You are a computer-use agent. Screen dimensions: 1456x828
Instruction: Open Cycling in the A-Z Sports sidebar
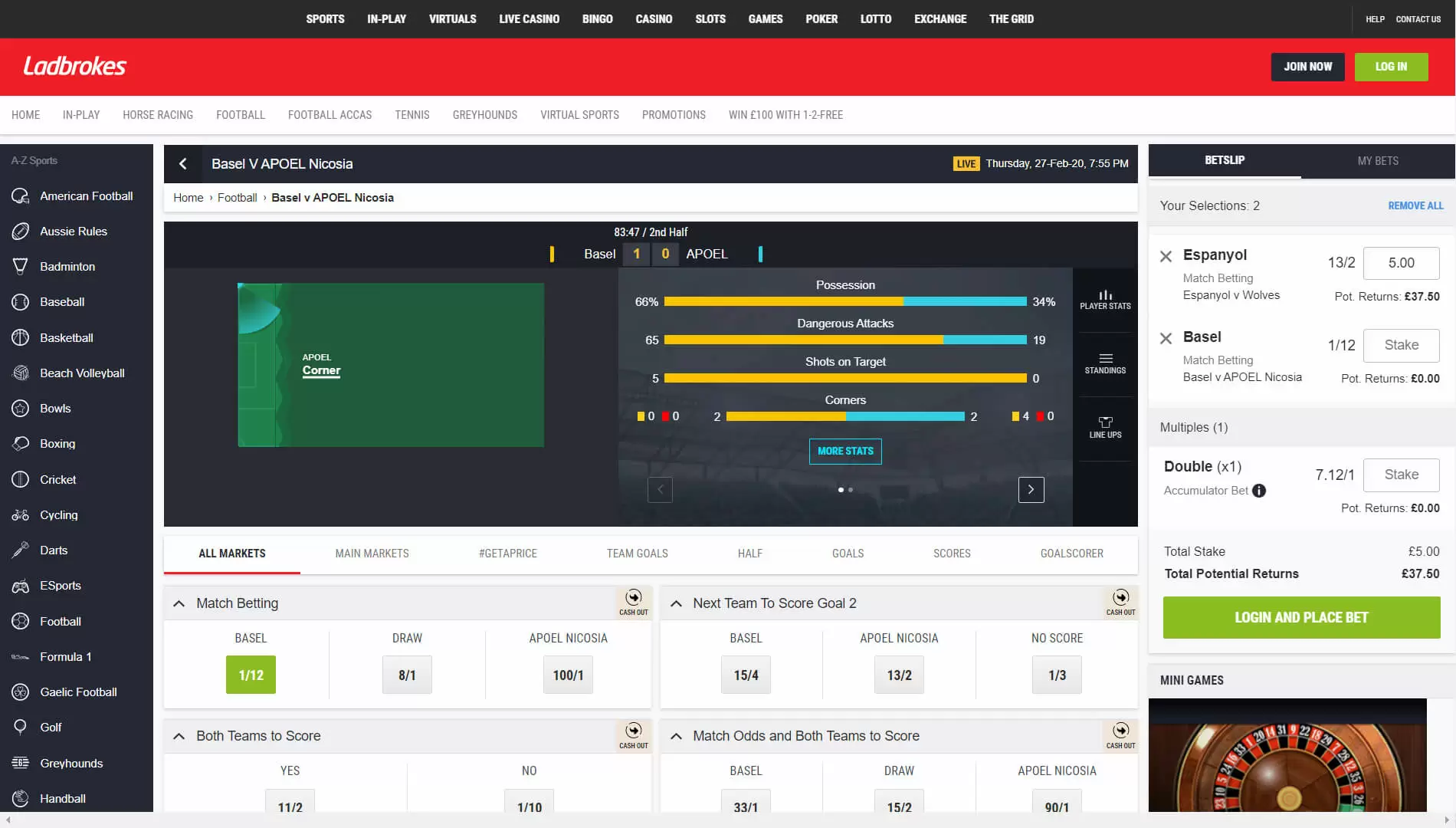tap(58, 515)
